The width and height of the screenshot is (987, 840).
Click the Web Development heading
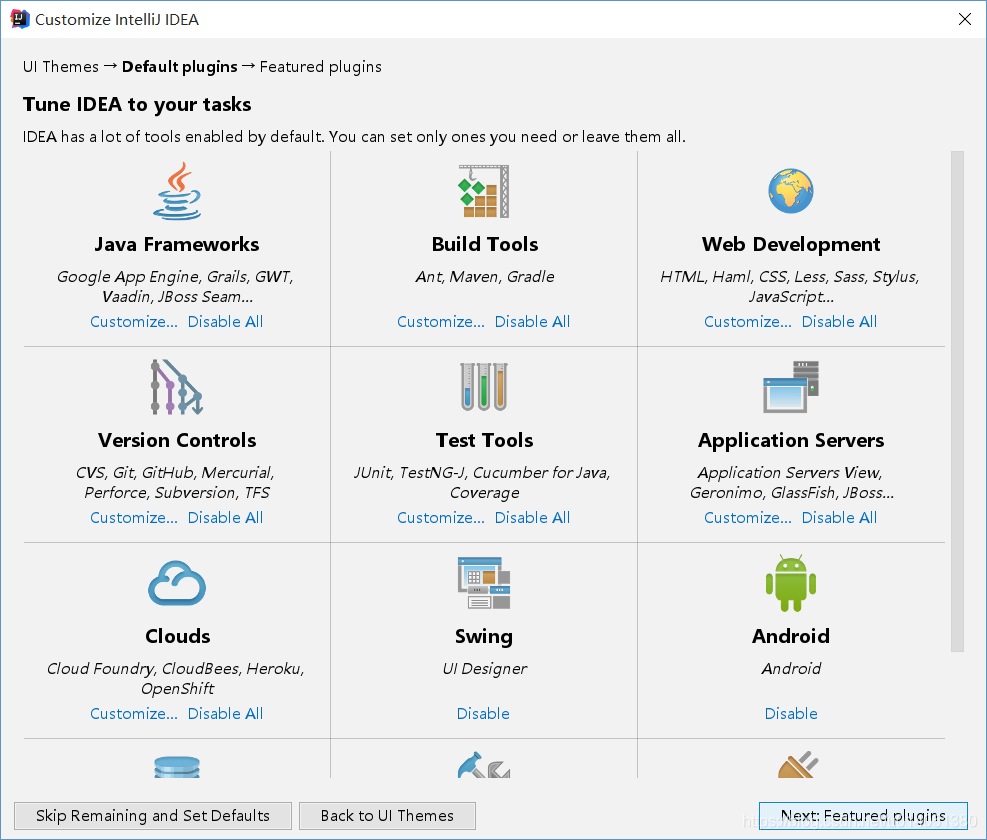coord(791,244)
